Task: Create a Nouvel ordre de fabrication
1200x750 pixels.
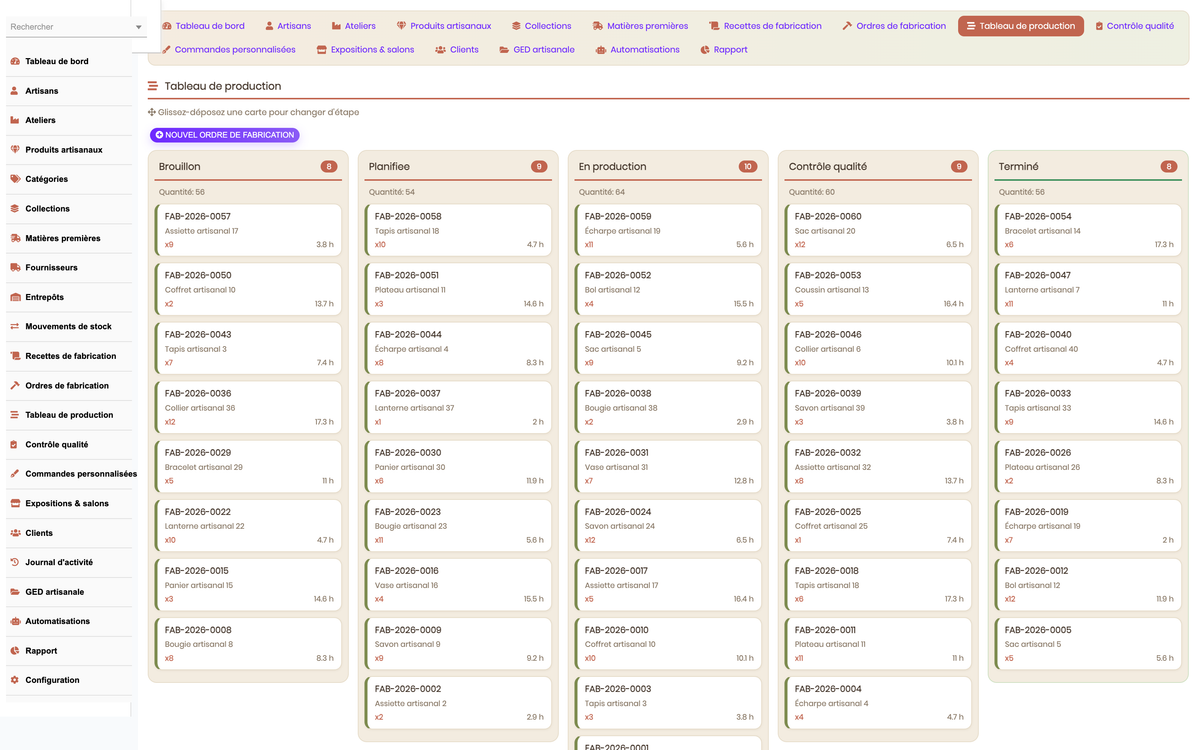Action: click(225, 135)
